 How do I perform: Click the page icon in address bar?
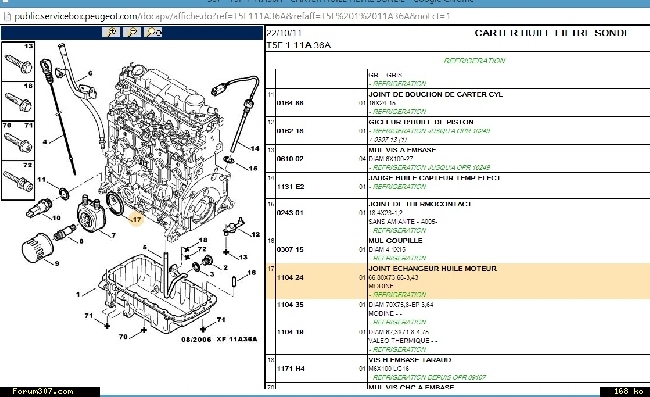(x=6, y=16)
